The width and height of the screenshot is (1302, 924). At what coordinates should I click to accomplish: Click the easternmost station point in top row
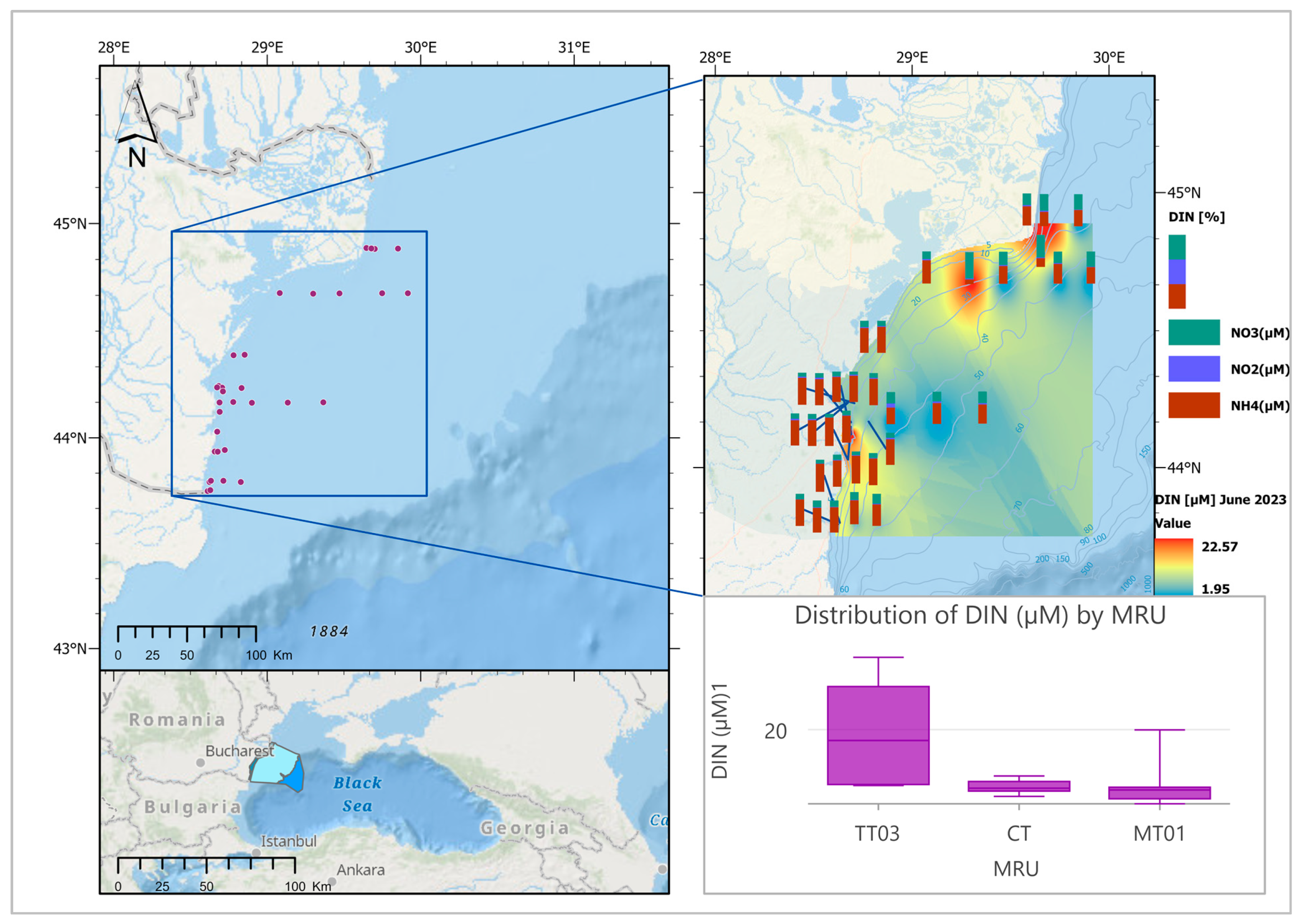coord(398,249)
